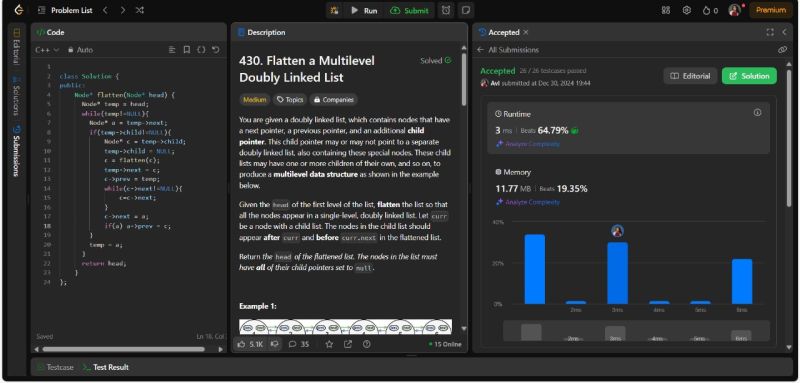Select the Accepted tab
The width and height of the screenshot is (800, 383).
(x=498, y=32)
